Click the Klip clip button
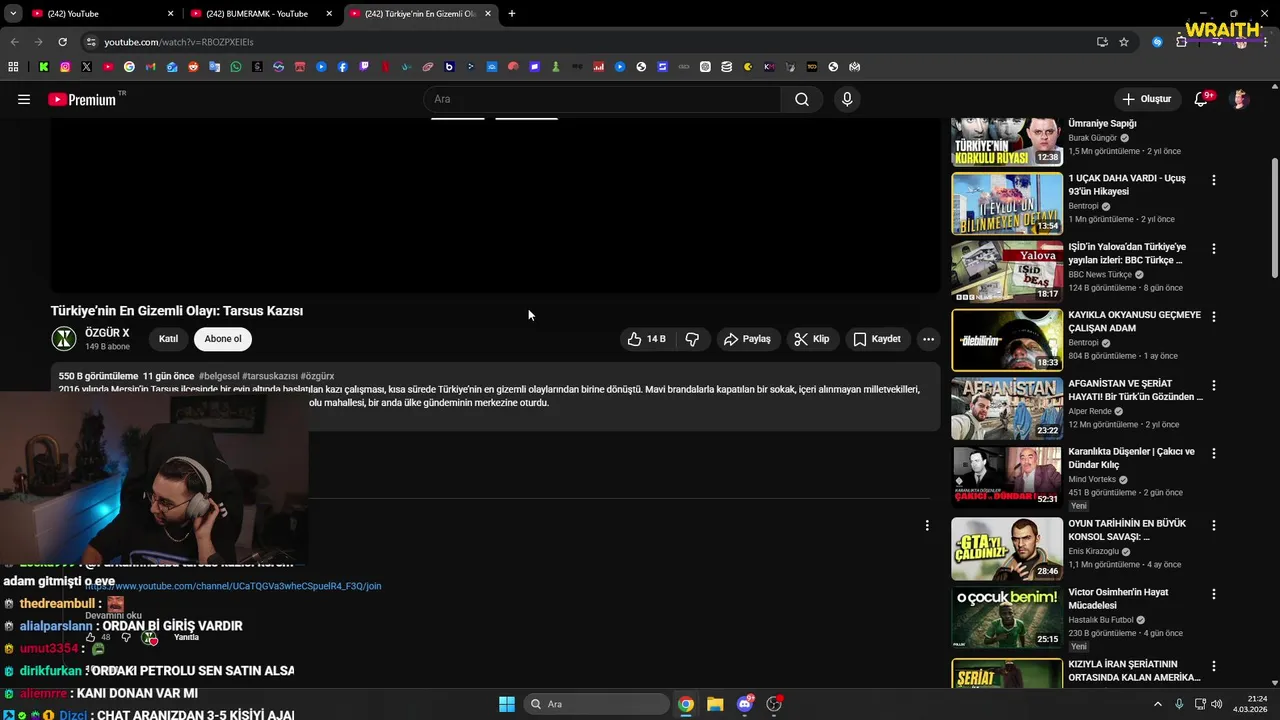Viewport: 1280px width, 720px height. coord(811,339)
